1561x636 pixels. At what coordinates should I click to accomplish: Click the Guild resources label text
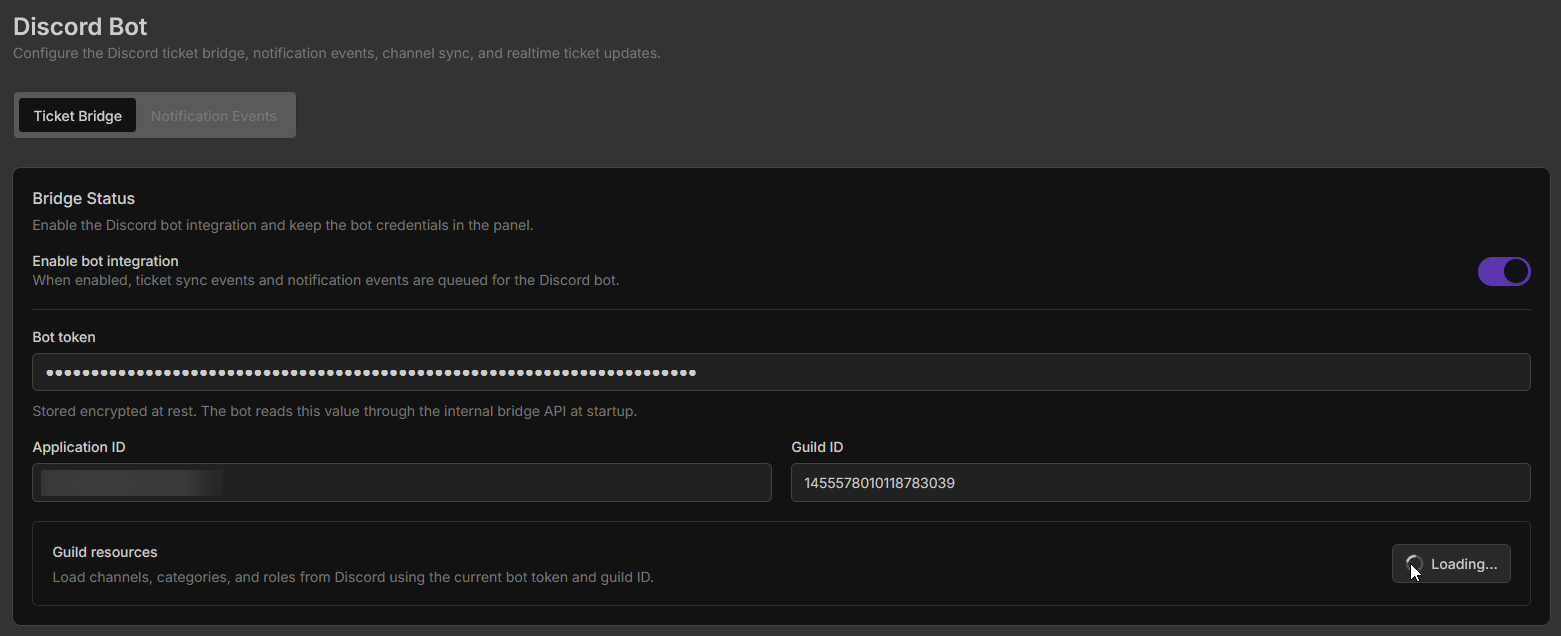pos(104,551)
